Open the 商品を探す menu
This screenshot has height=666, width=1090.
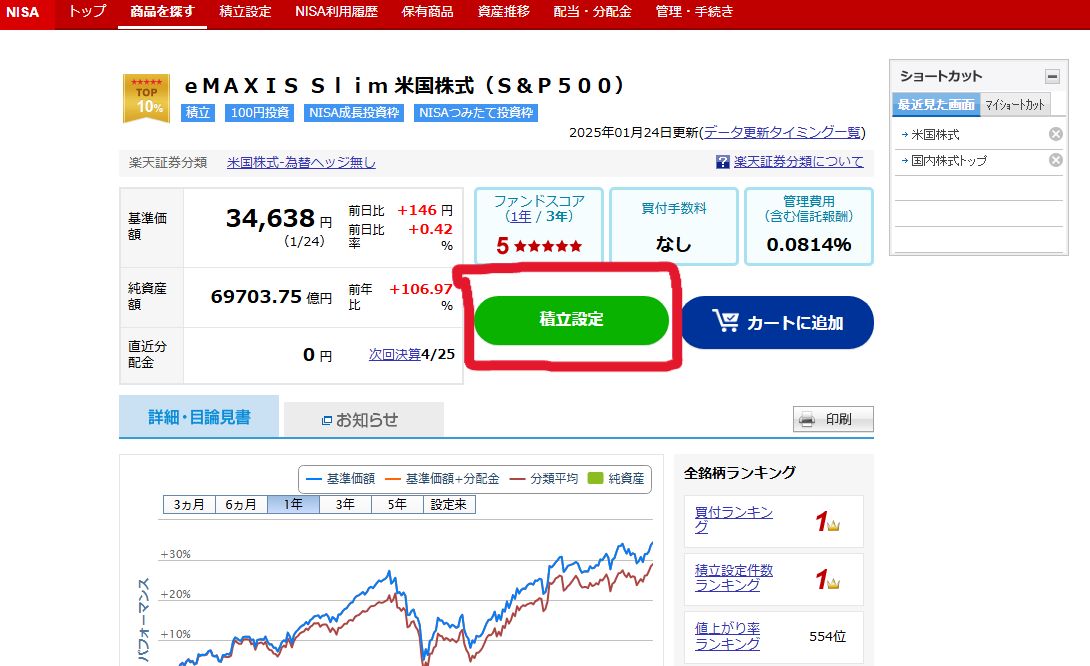click(161, 13)
